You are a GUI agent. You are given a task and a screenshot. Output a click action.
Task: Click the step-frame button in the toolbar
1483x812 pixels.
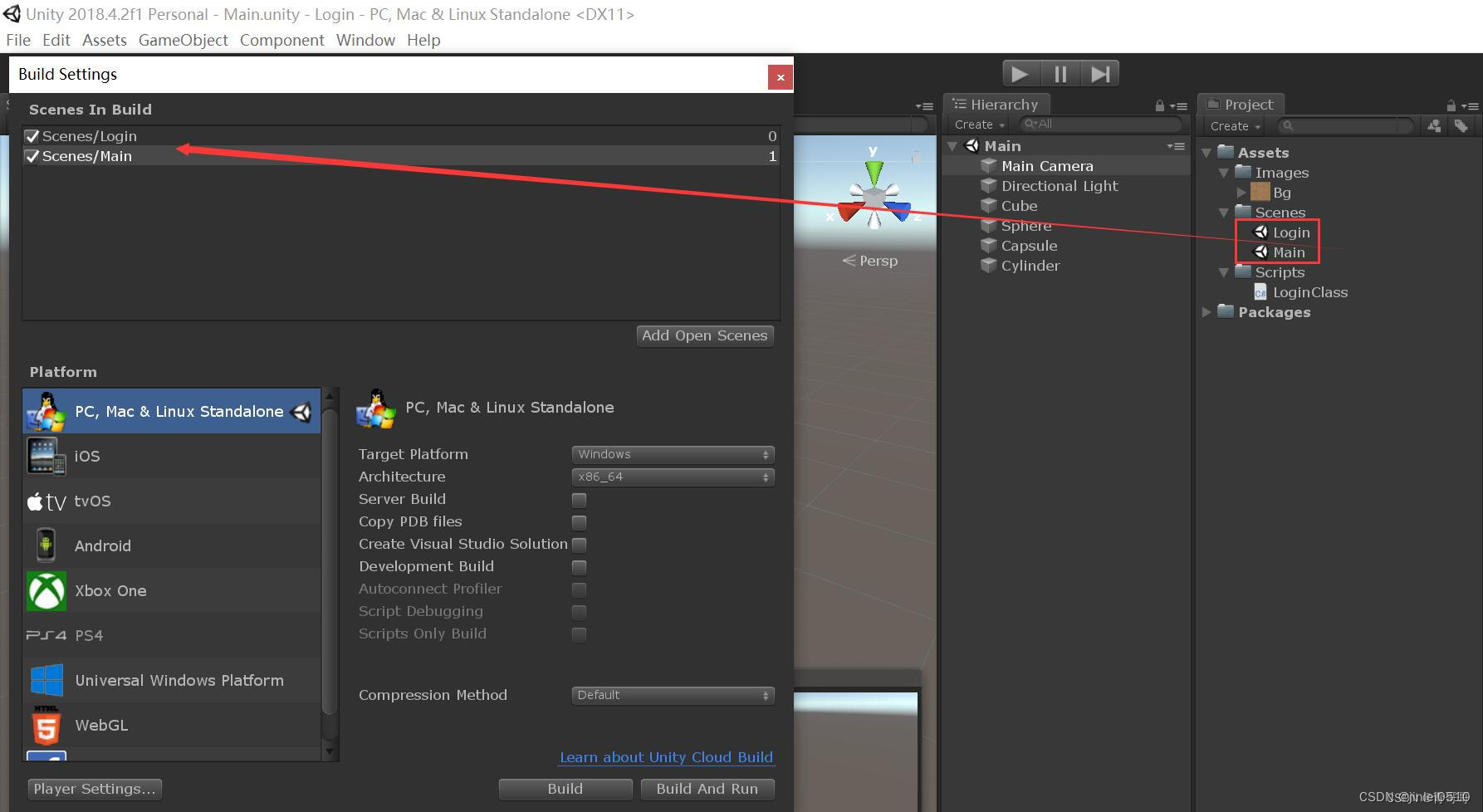[x=1100, y=73]
